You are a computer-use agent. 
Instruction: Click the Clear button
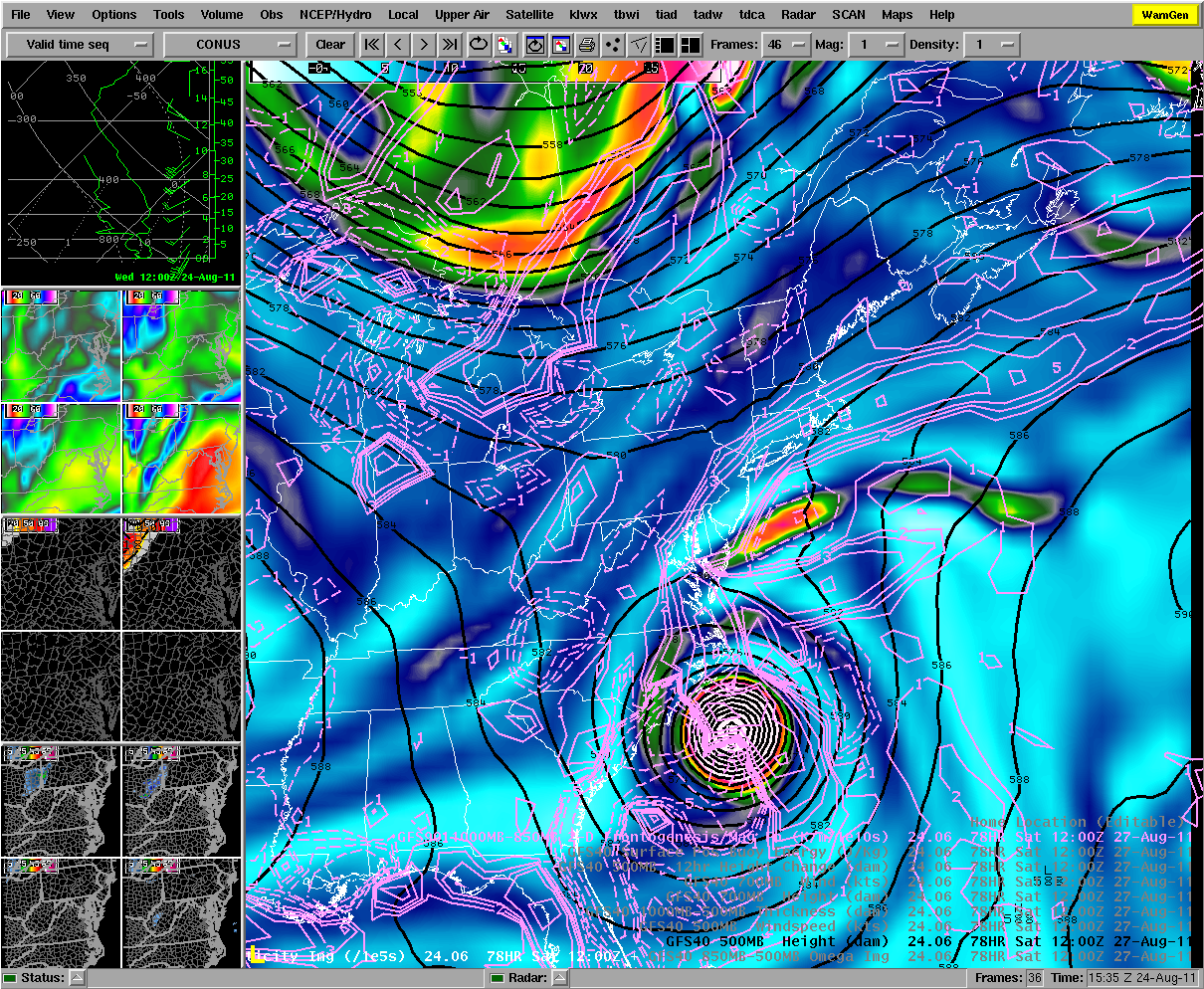330,45
